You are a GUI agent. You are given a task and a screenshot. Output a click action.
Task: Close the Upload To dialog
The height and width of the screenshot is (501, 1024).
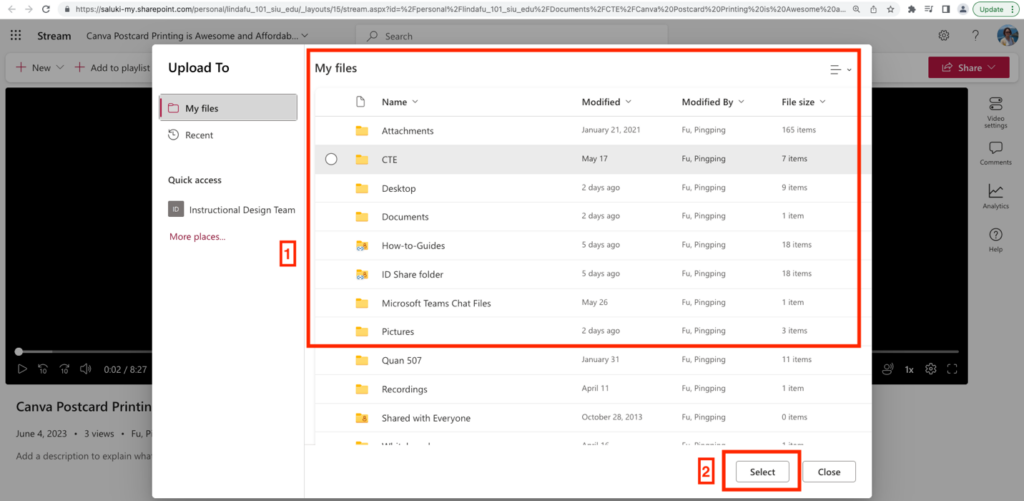tap(829, 472)
